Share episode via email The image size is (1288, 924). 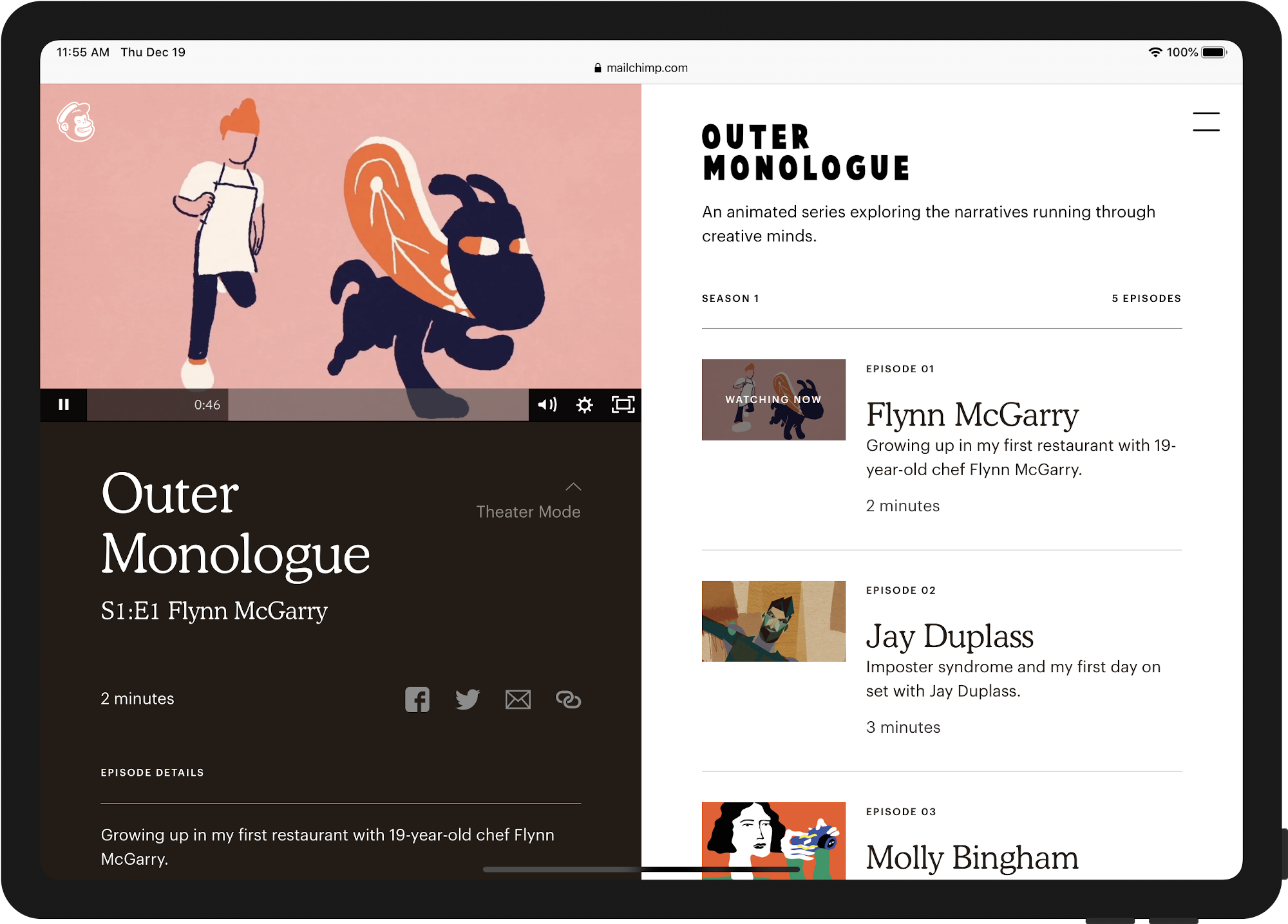(x=518, y=699)
